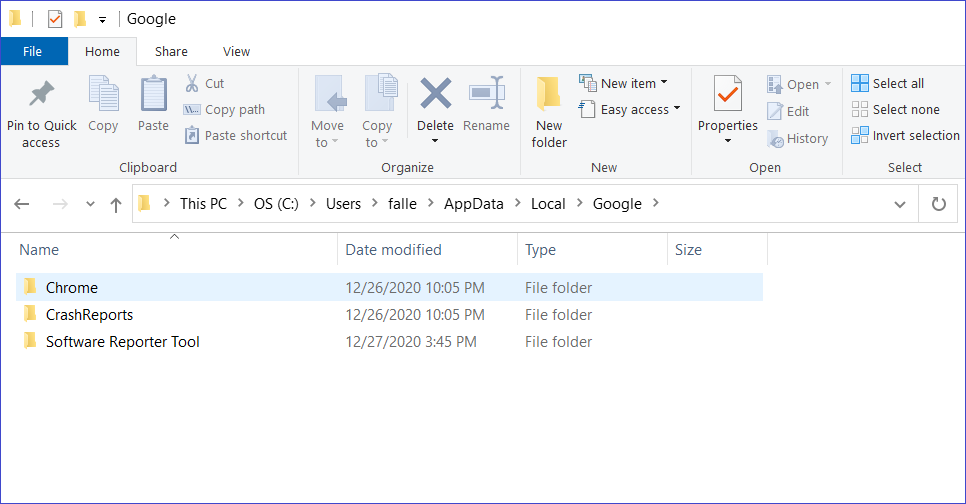This screenshot has width=966, height=504.
Task: Open Properties with checkmark icon
Action: coord(728,93)
